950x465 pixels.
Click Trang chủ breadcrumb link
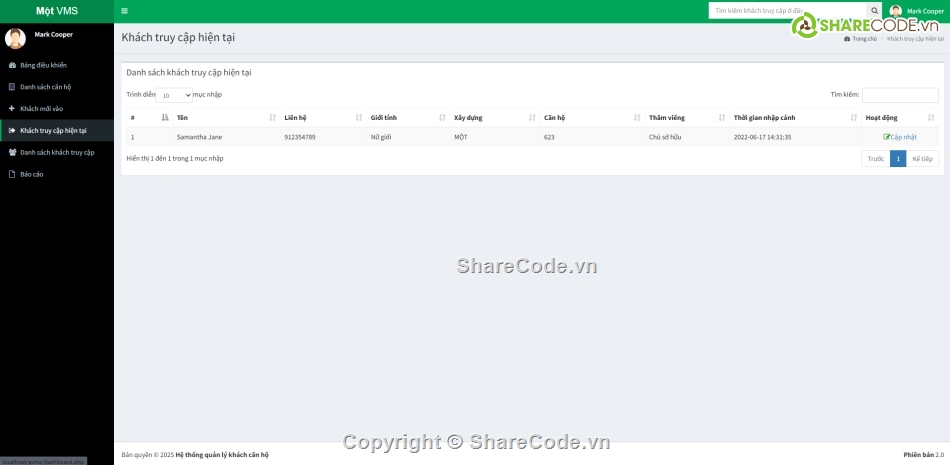pos(865,39)
